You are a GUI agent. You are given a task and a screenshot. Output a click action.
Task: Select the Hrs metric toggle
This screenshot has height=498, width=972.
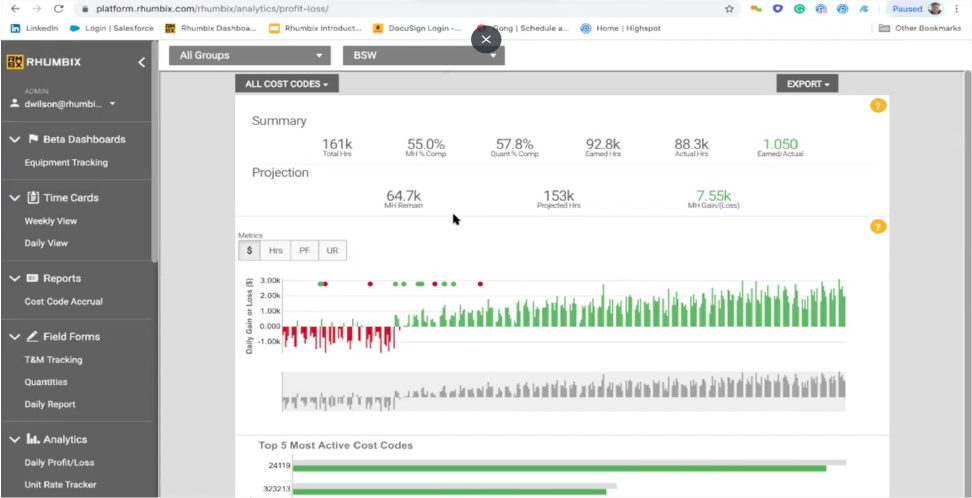point(276,251)
